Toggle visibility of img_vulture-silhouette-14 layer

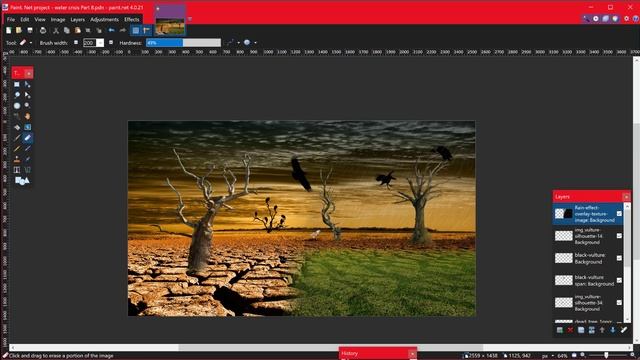pyautogui.click(x=619, y=236)
